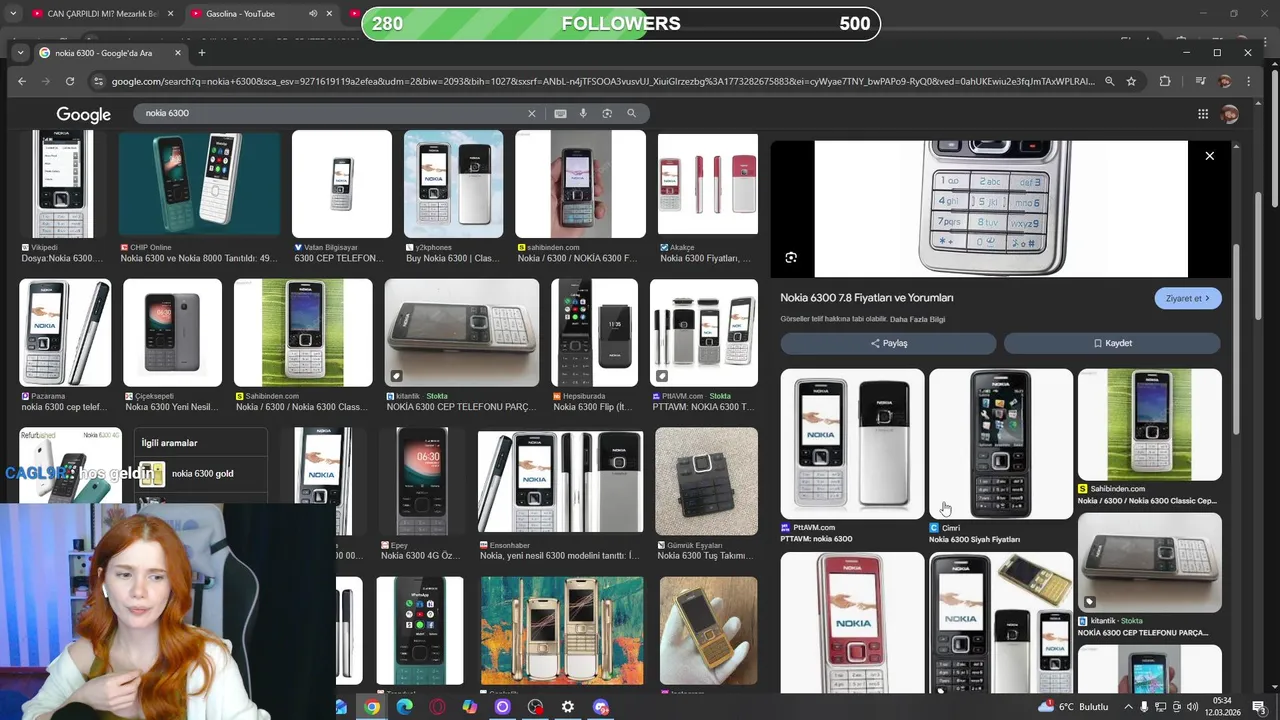Image resolution: width=1280 pixels, height=720 pixels.
Task: Open the large Nokia keypad preview image
Action: (1001, 208)
